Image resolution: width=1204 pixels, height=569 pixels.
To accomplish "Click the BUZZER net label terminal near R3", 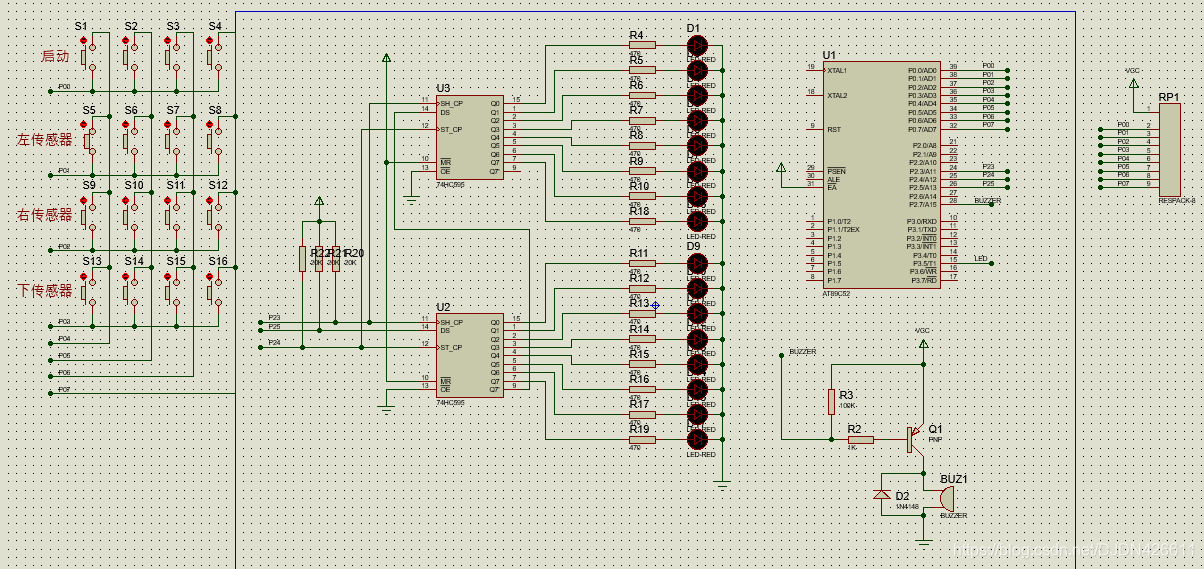I will point(782,353).
